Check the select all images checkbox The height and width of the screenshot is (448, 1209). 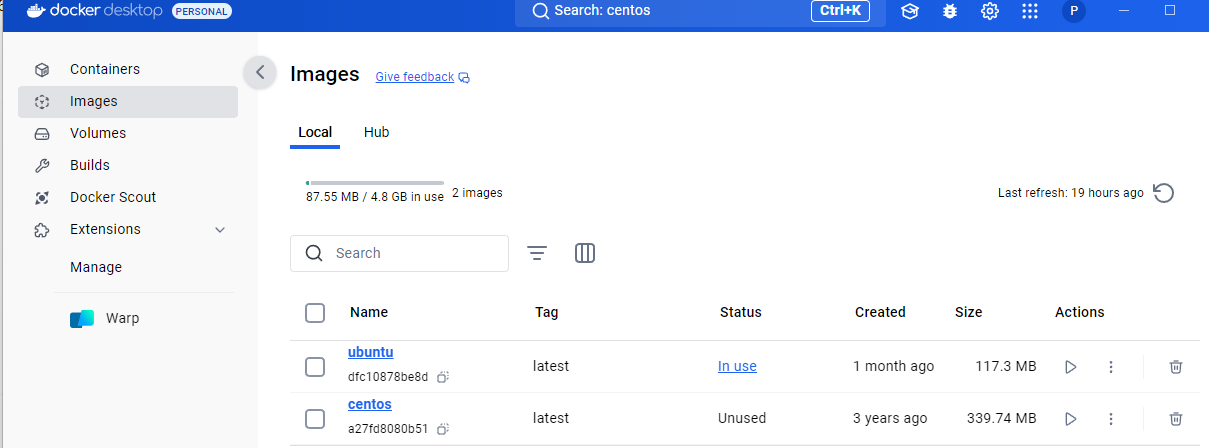tap(315, 313)
